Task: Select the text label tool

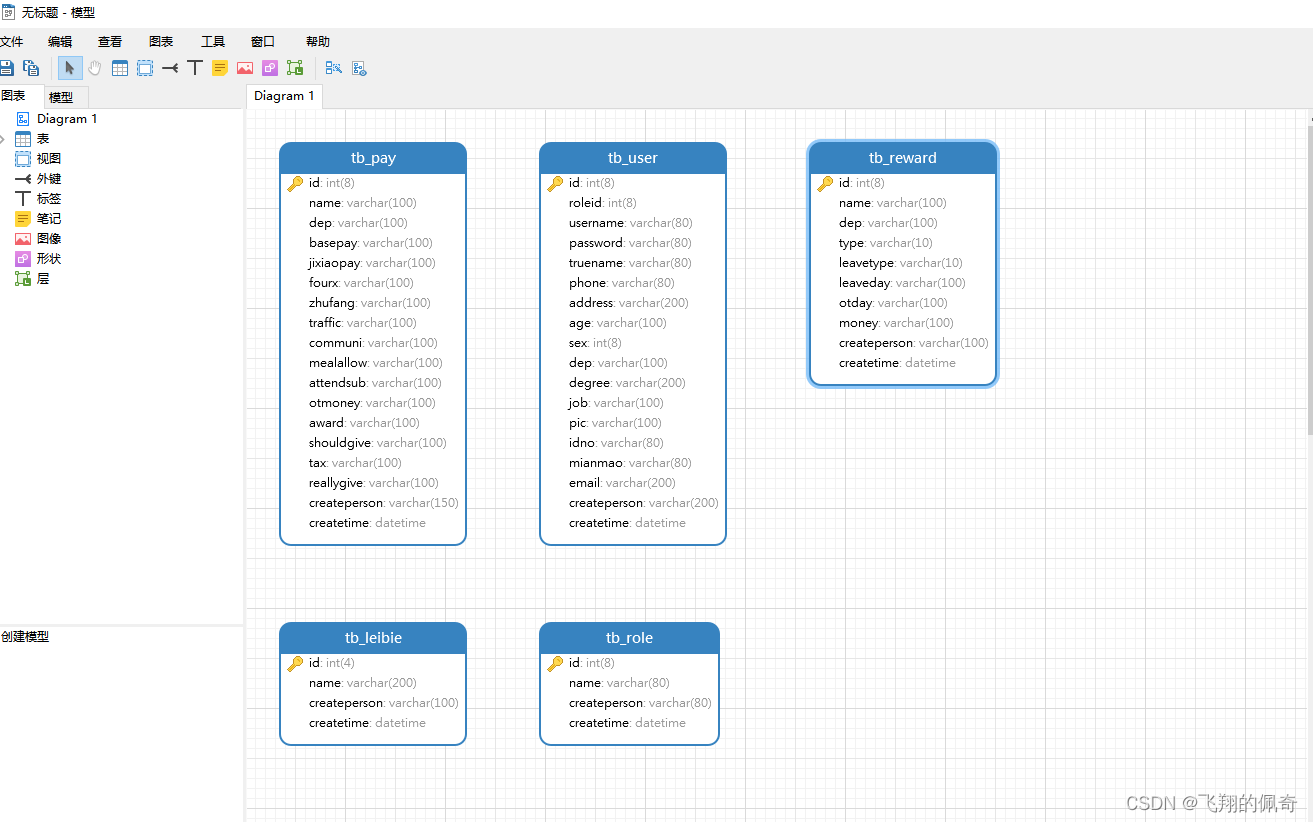Action: pos(195,68)
